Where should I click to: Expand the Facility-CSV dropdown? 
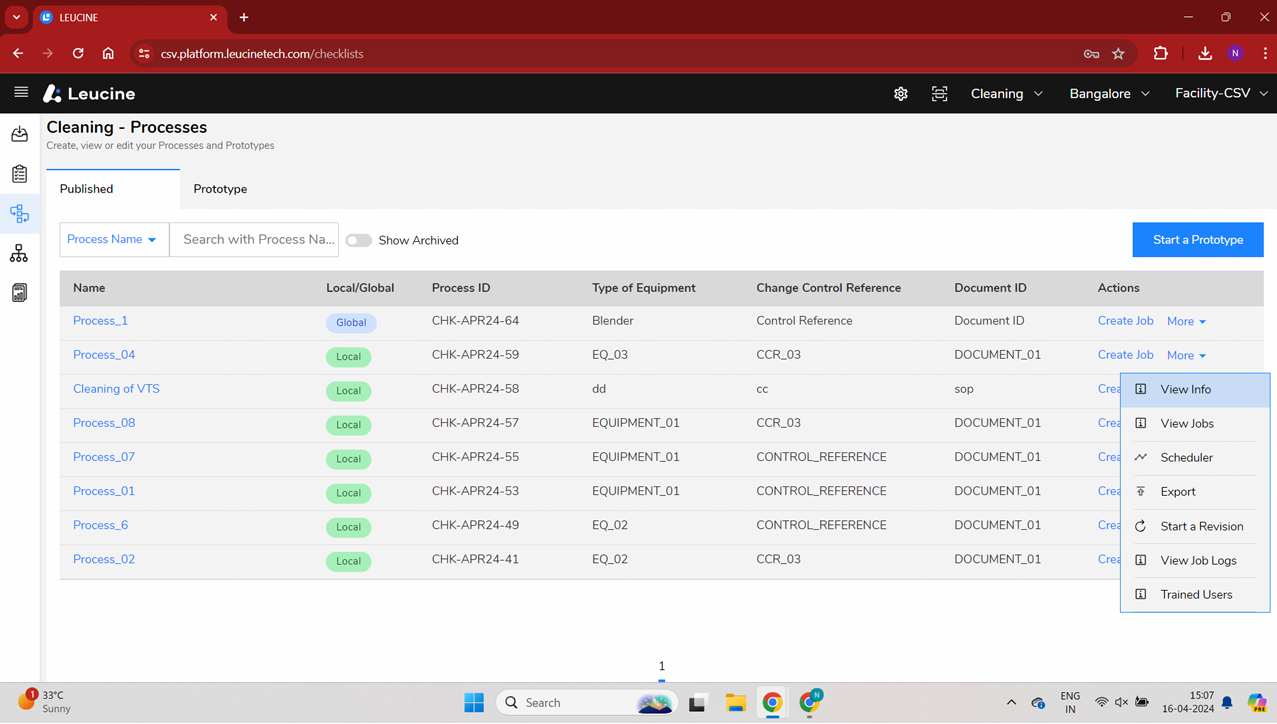(x=1220, y=93)
